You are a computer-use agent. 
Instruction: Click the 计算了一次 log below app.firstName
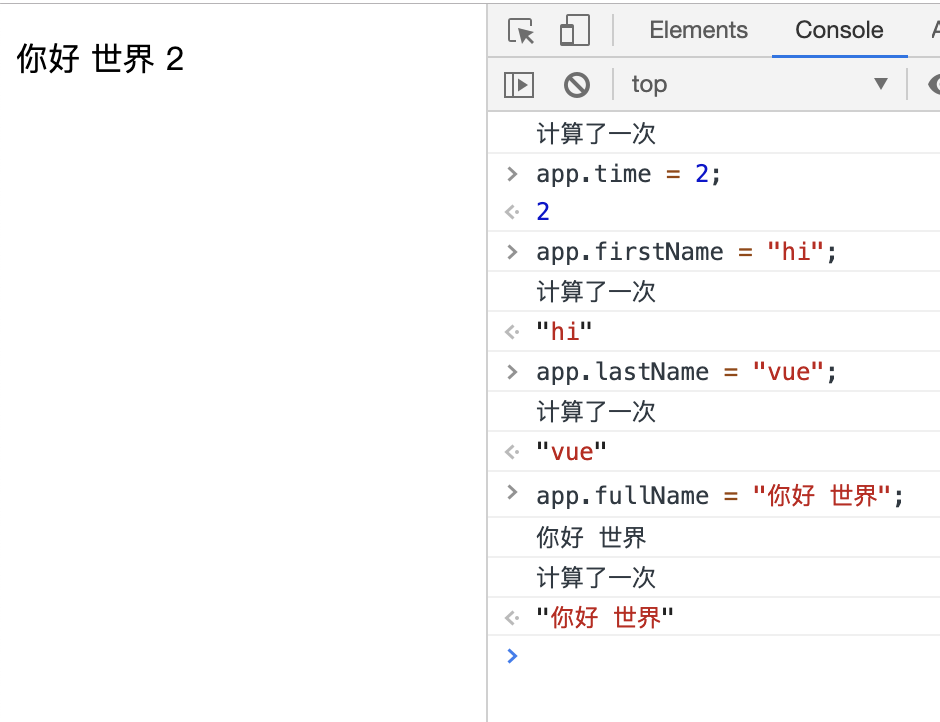[596, 291]
